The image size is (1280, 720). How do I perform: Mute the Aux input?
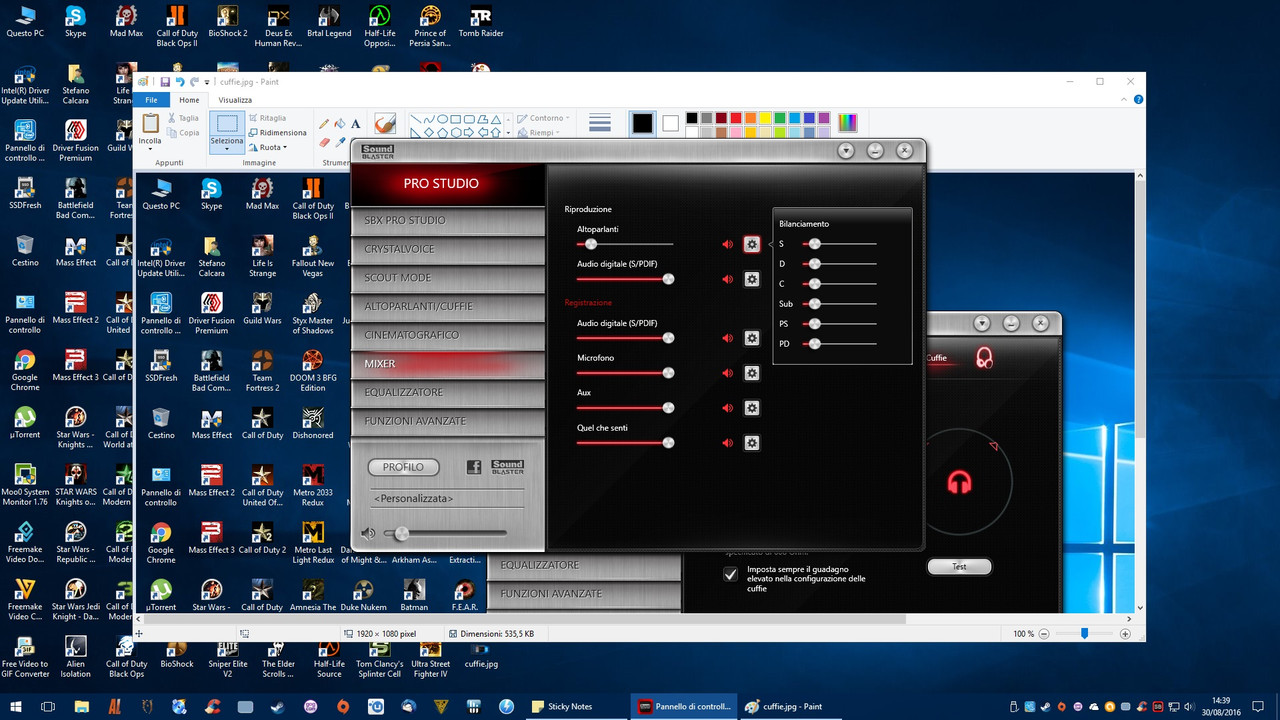click(x=728, y=408)
